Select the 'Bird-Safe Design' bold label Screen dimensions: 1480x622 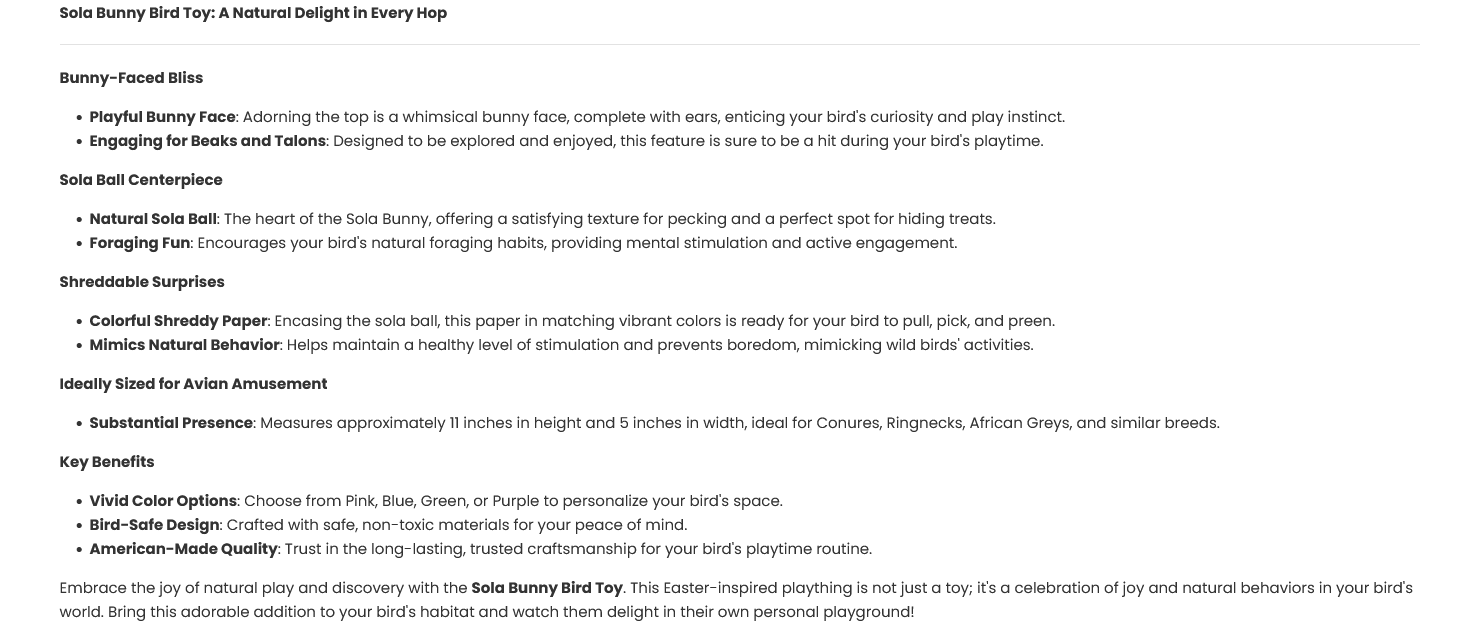(154, 525)
